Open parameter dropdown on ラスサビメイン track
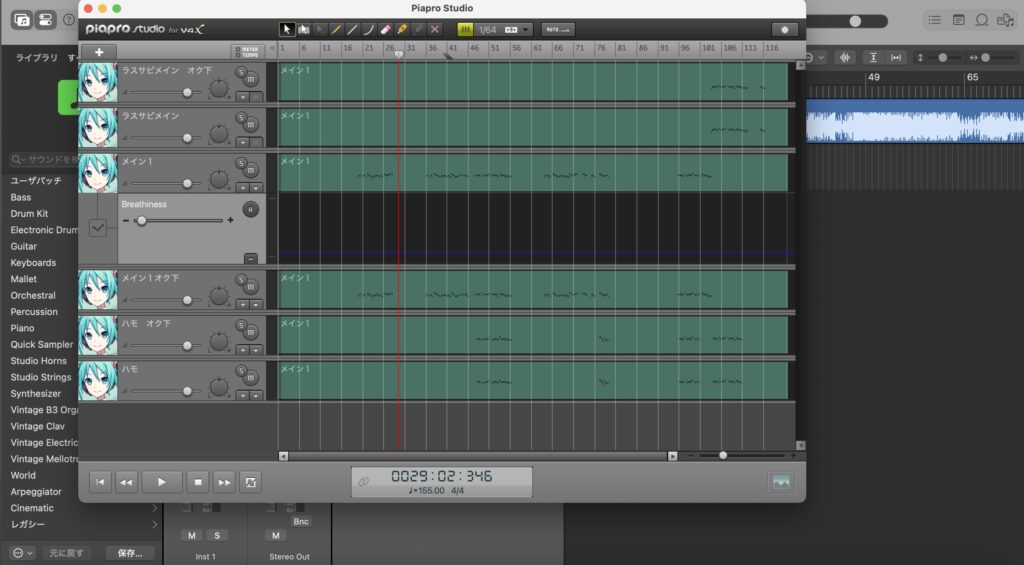Viewport: 1024px width, 565px height. pyautogui.click(x=255, y=142)
